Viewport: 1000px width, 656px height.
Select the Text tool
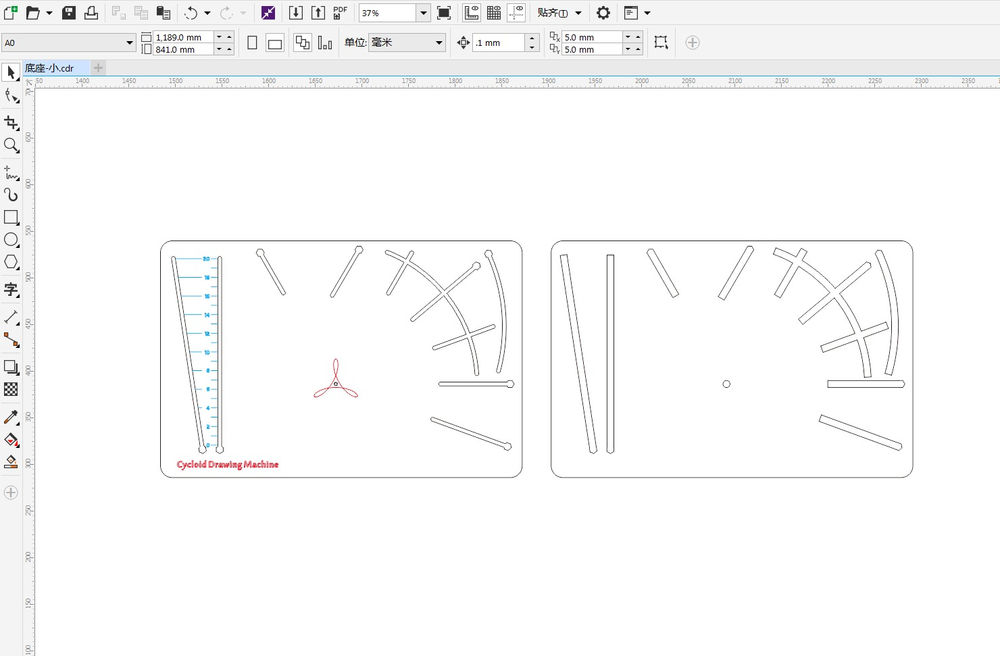[x=12, y=290]
